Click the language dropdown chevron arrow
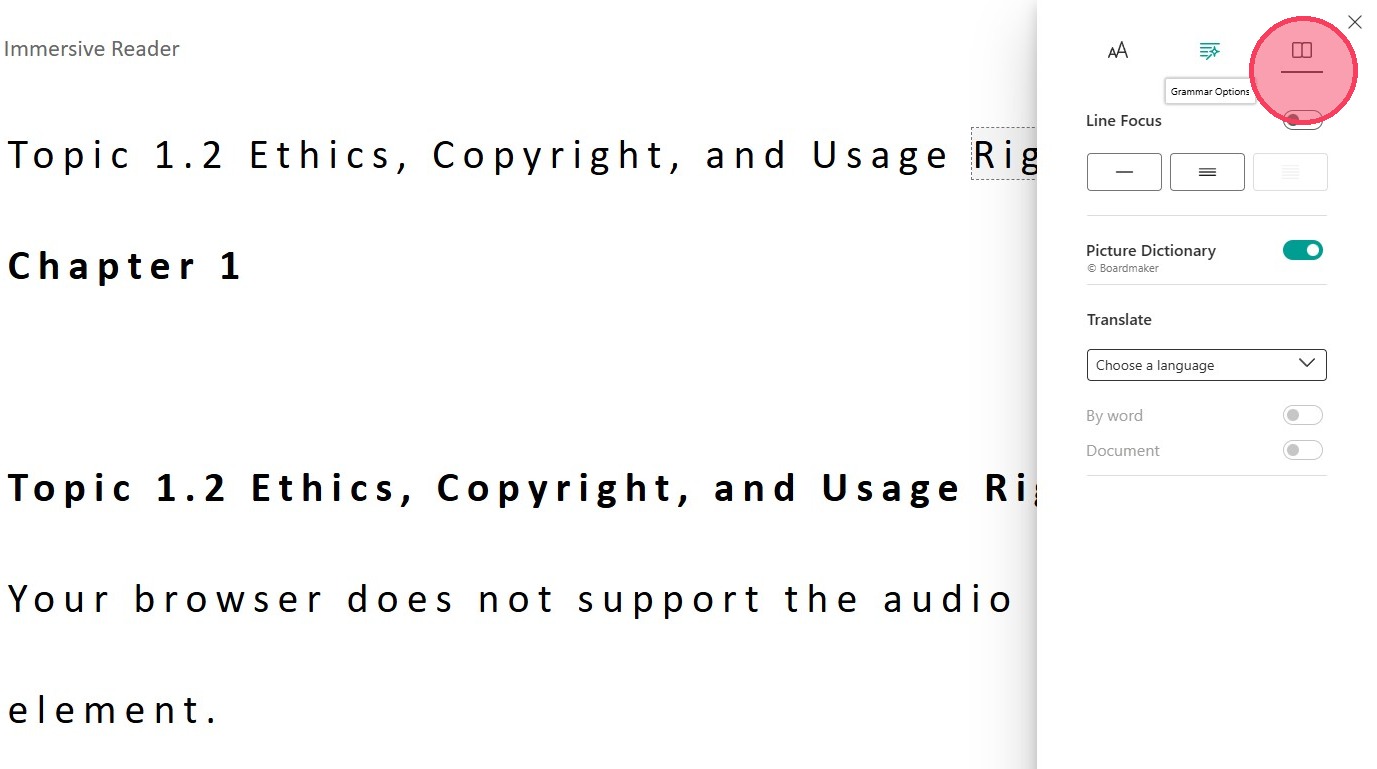This screenshot has width=1377, height=769. click(x=1306, y=364)
